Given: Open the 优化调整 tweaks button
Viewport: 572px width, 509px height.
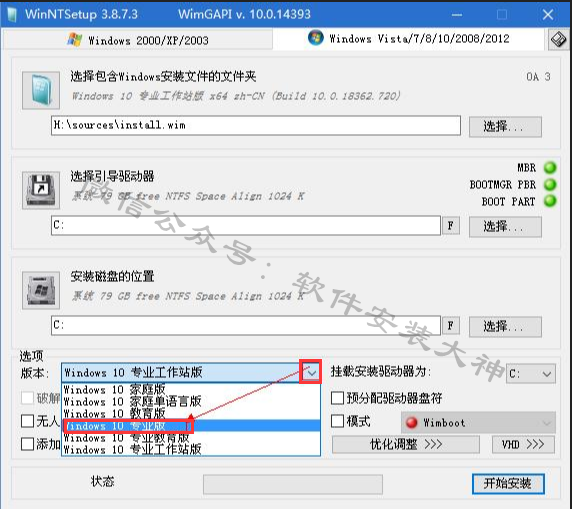Looking at the screenshot, I should [406, 444].
